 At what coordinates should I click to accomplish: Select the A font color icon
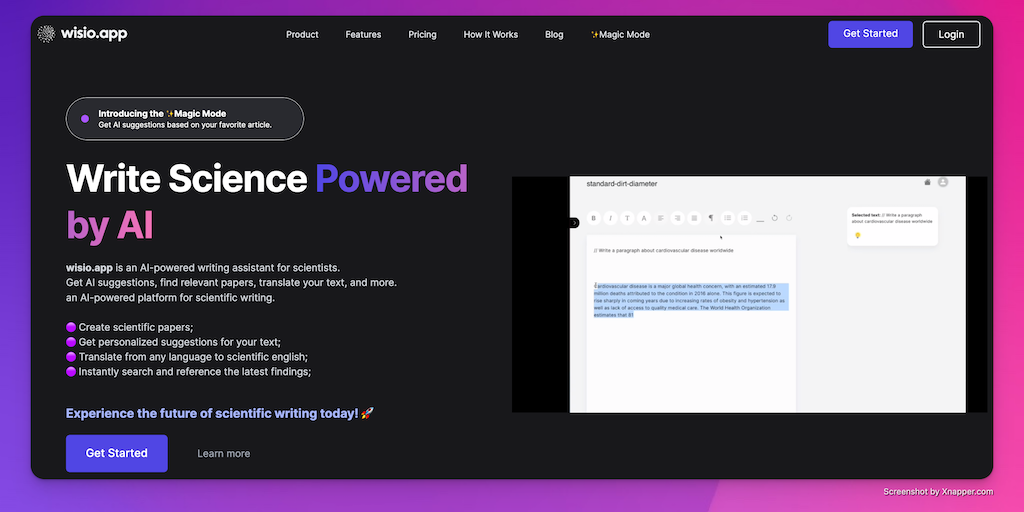pyautogui.click(x=644, y=218)
